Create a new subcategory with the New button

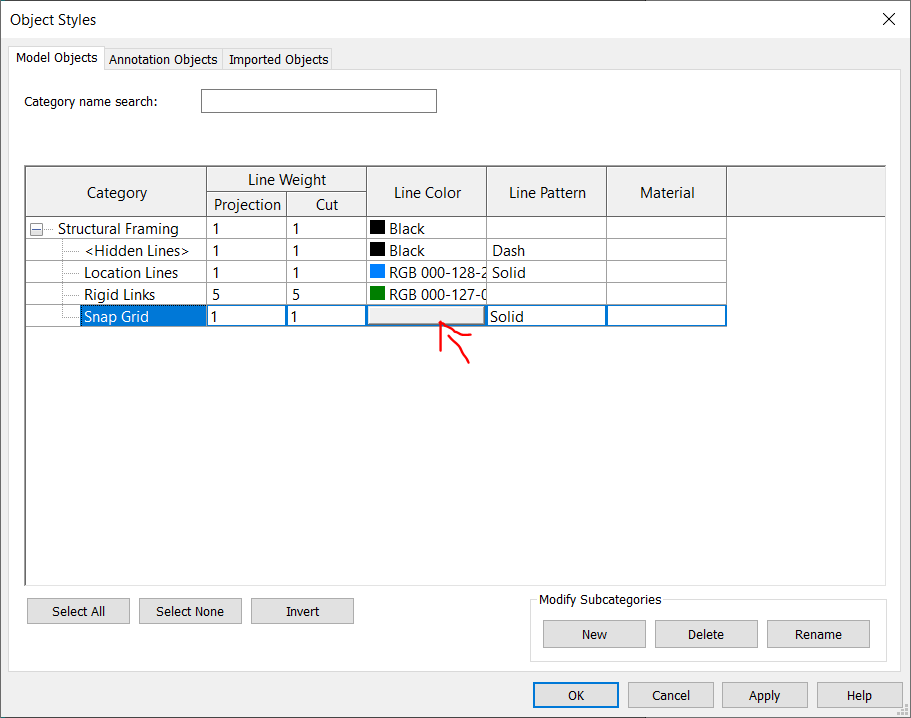pyautogui.click(x=593, y=633)
